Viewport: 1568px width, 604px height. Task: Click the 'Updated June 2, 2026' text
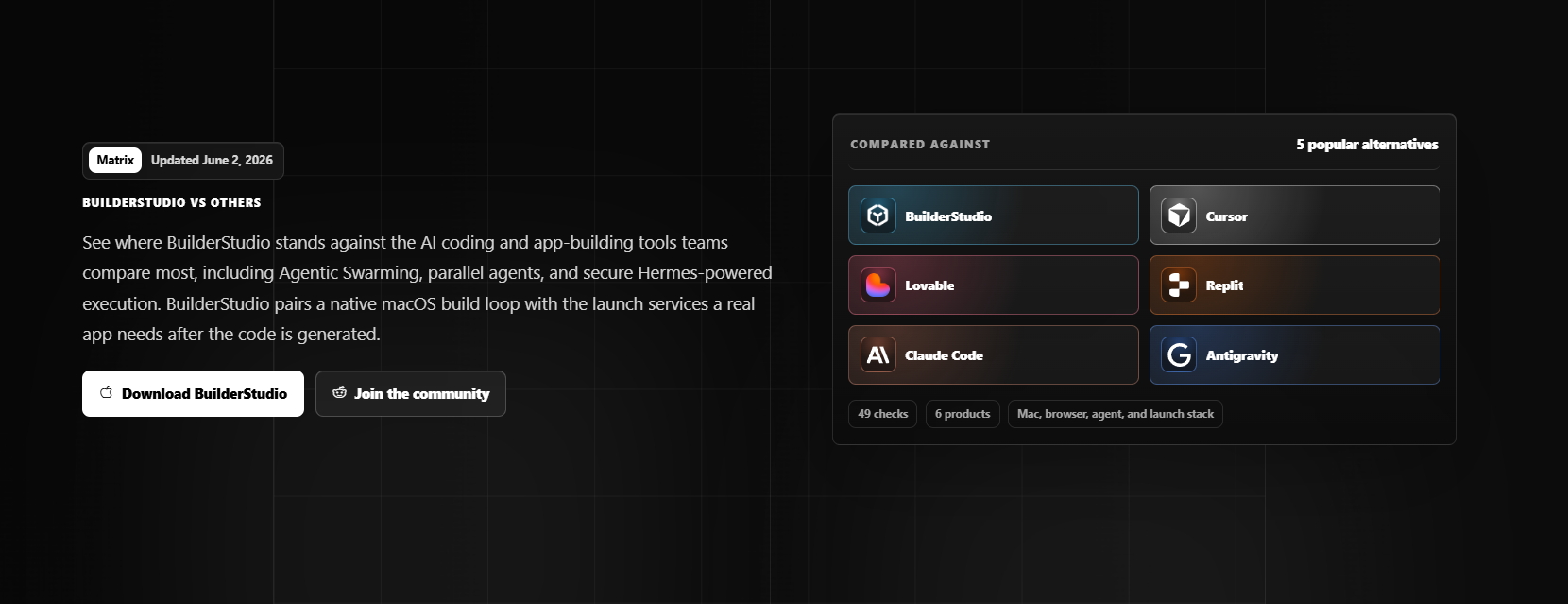pyautogui.click(x=212, y=161)
